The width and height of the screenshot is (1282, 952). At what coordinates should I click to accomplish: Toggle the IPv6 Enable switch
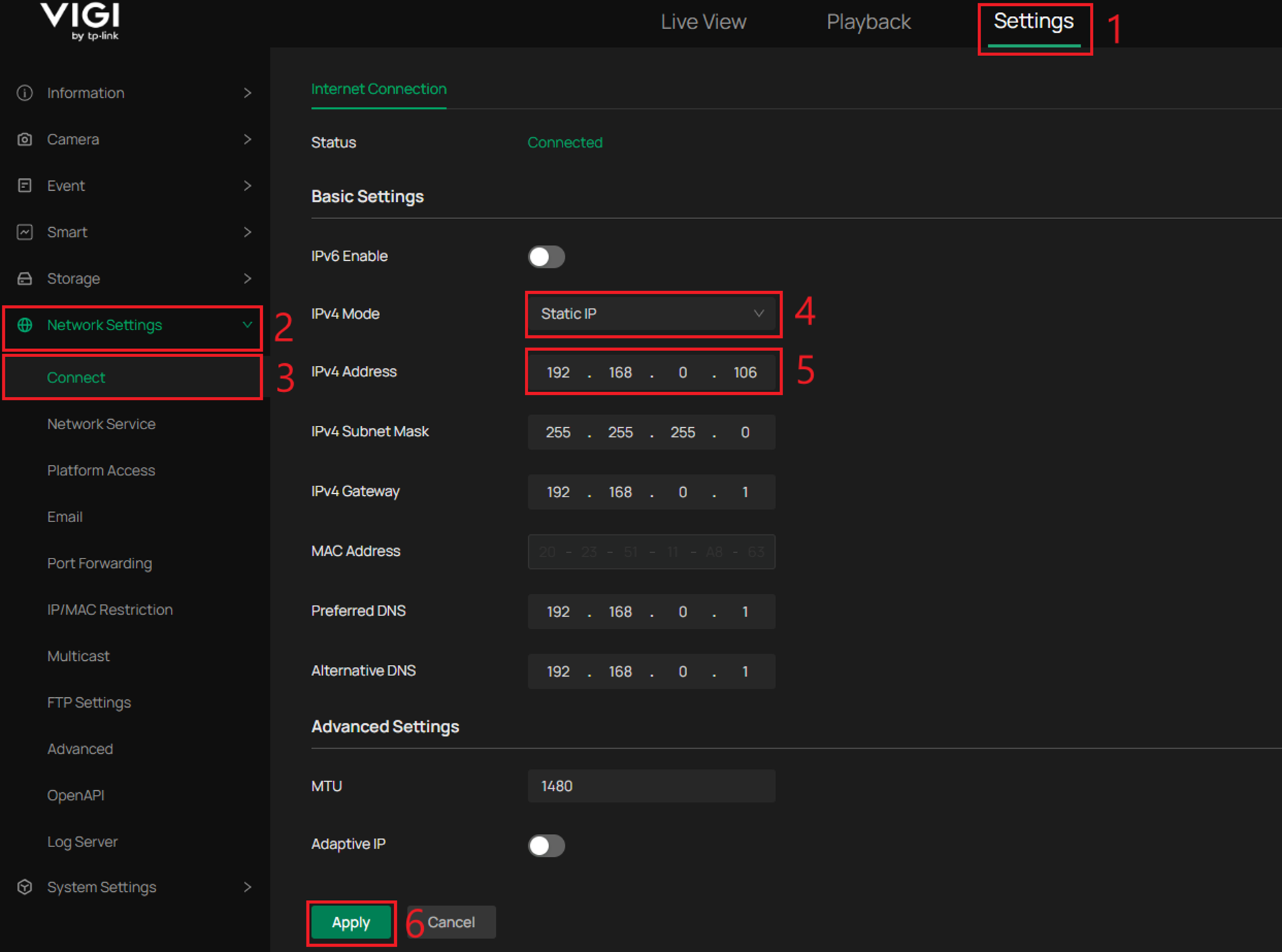(546, 257)
